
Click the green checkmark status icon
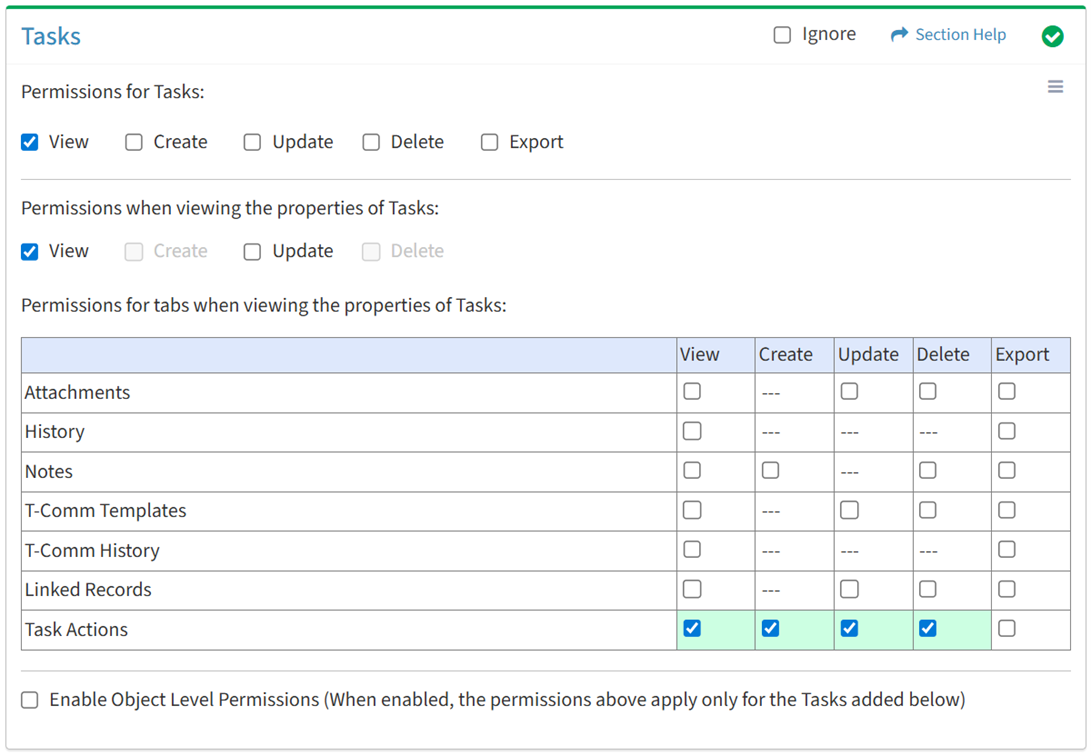1052,36
